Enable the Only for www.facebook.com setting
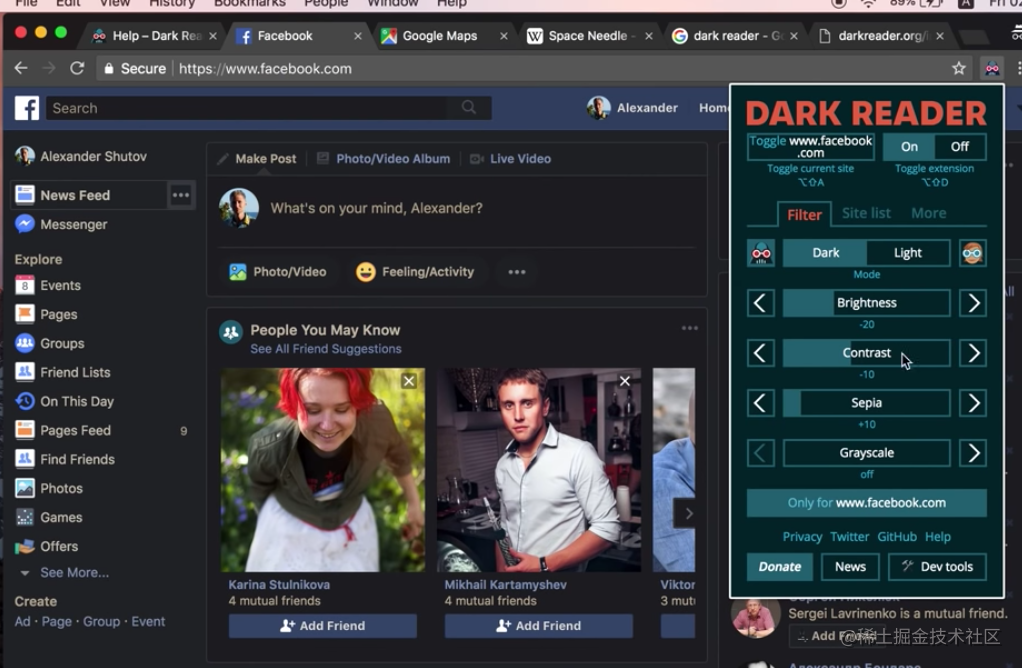This screenshot has width=1022, height=668. click(x=866, y=503)
